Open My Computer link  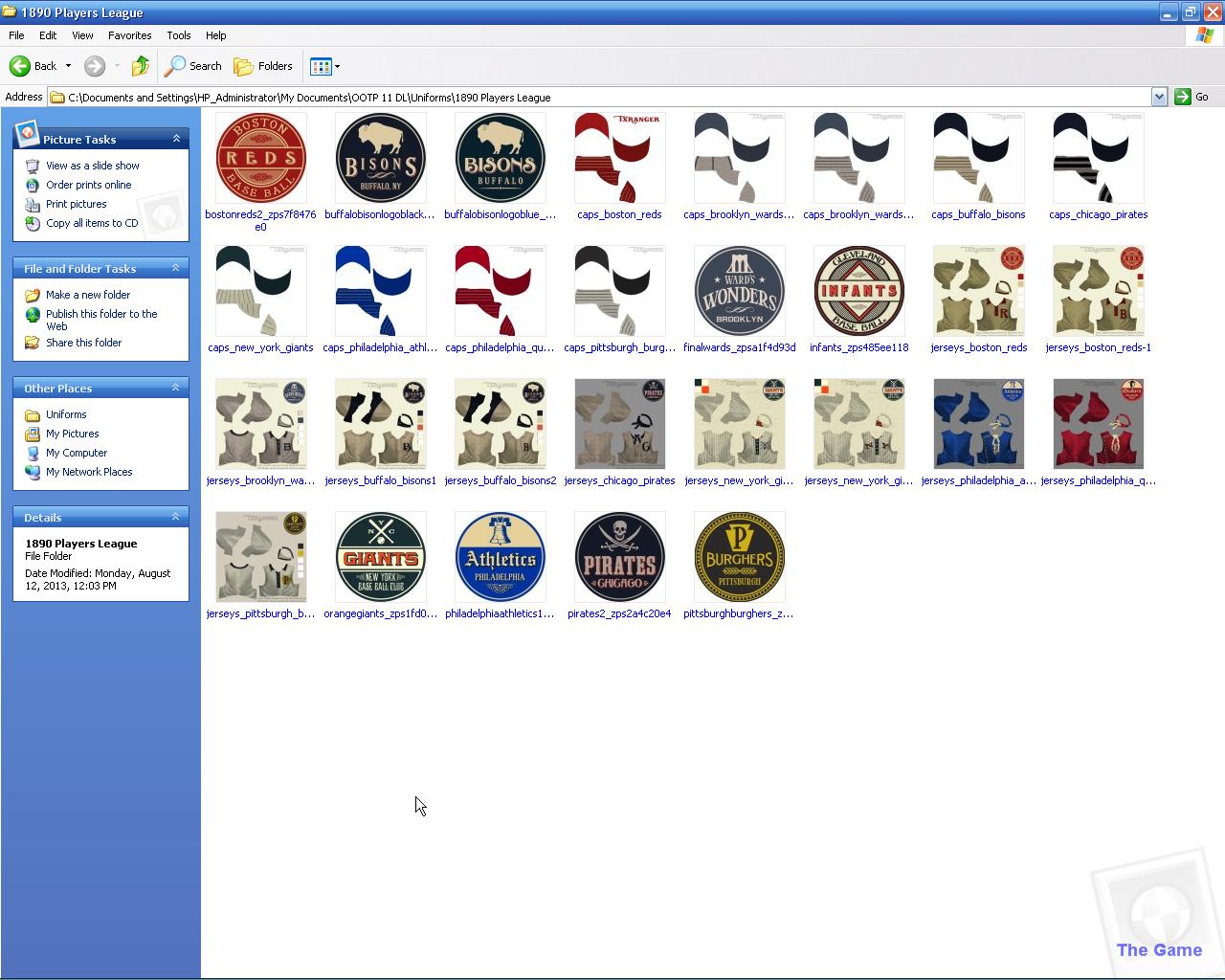[77, 453]
